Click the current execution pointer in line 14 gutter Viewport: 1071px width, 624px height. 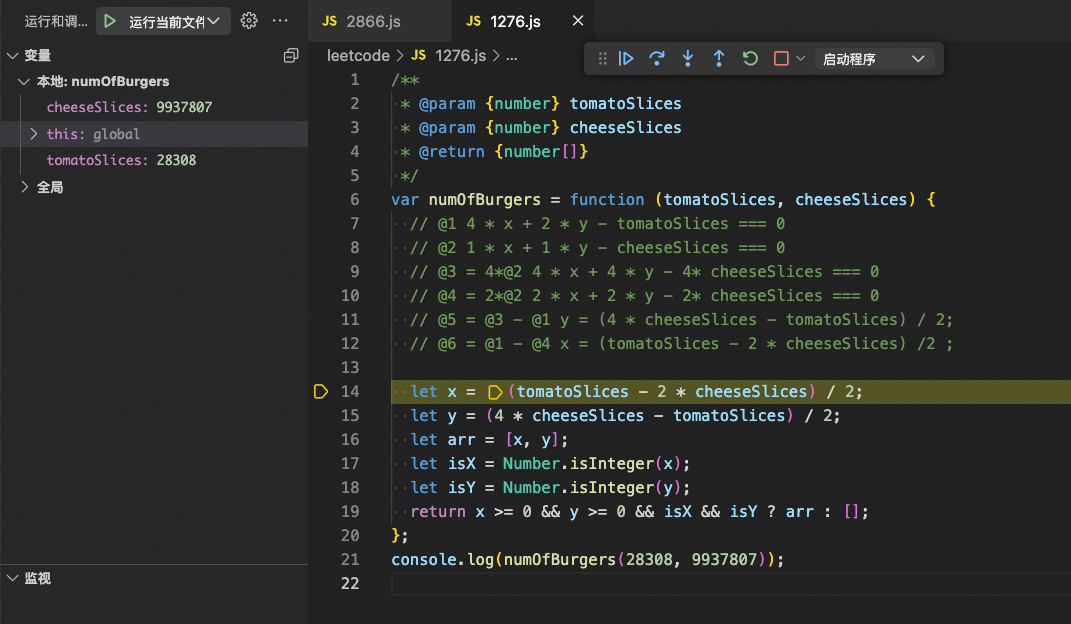tap(321, 392)
